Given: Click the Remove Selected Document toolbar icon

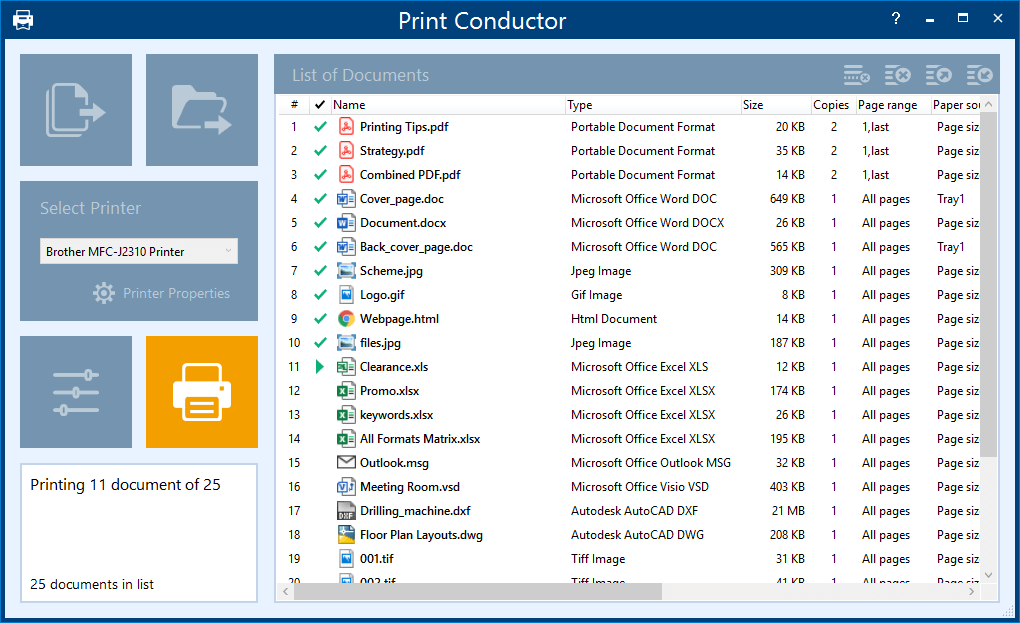Looking at the screenshot, I should [855, 73].
